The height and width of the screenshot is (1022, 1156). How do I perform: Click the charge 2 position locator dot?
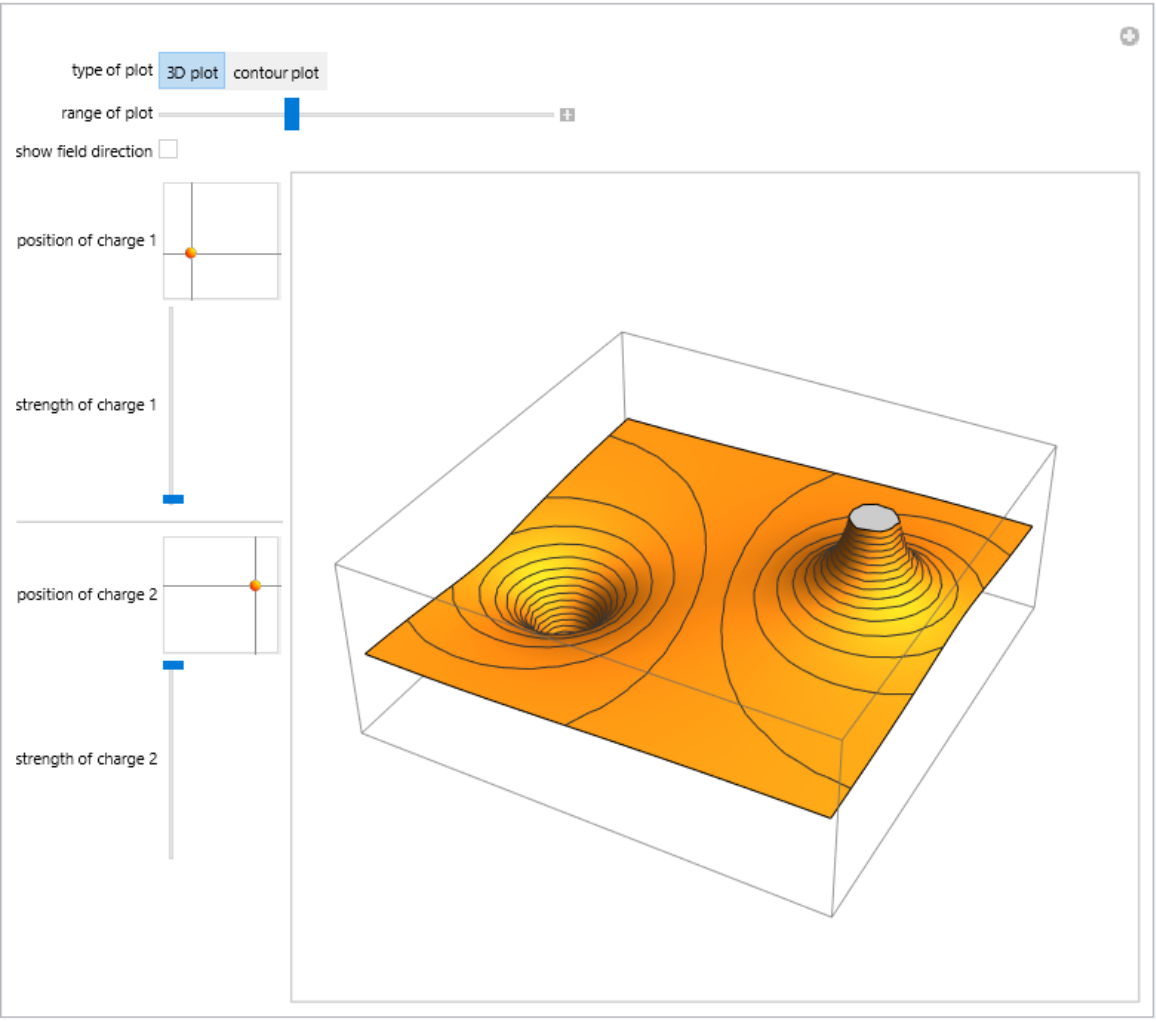[255, 585]
